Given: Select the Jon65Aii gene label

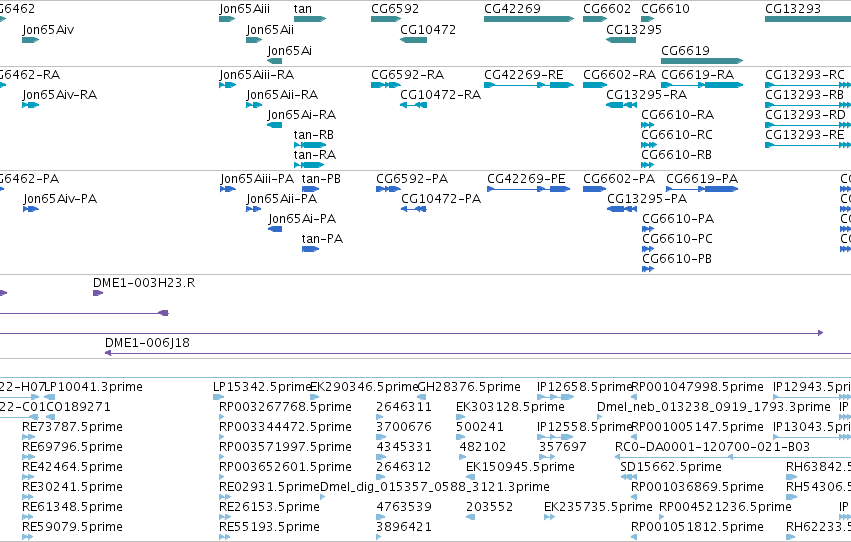Looking at the screenshot, I should (x=270, y=29).
